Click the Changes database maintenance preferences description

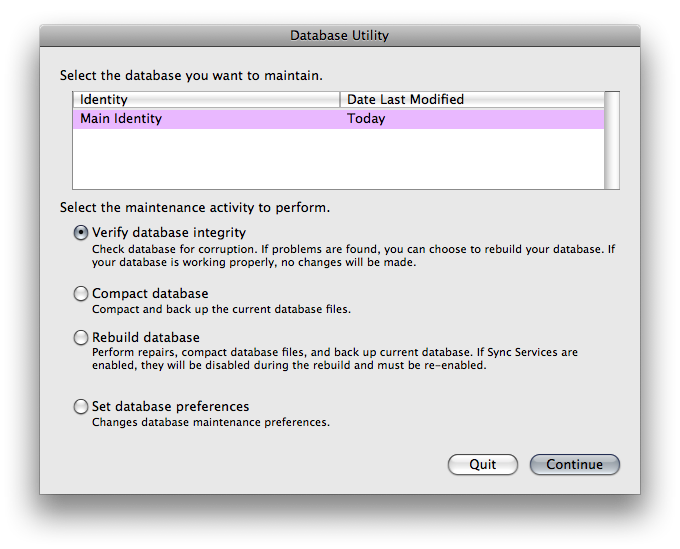pos(211,422)
